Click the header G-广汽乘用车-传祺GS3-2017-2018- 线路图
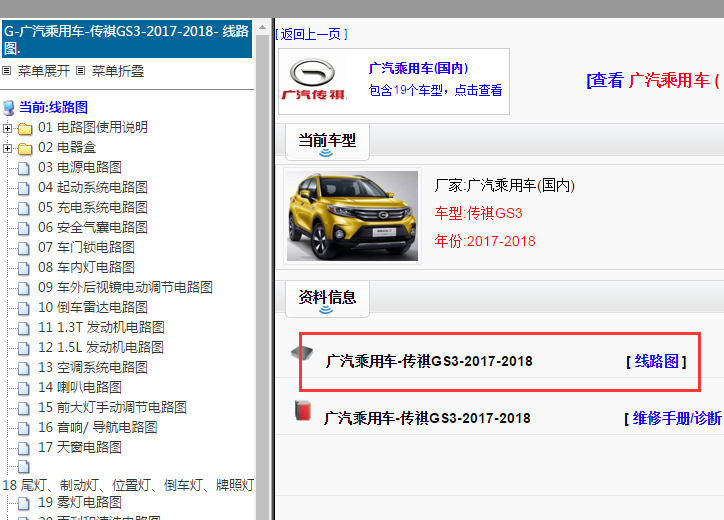This screenshot has height=520, width=724. (x=127, y=39)
